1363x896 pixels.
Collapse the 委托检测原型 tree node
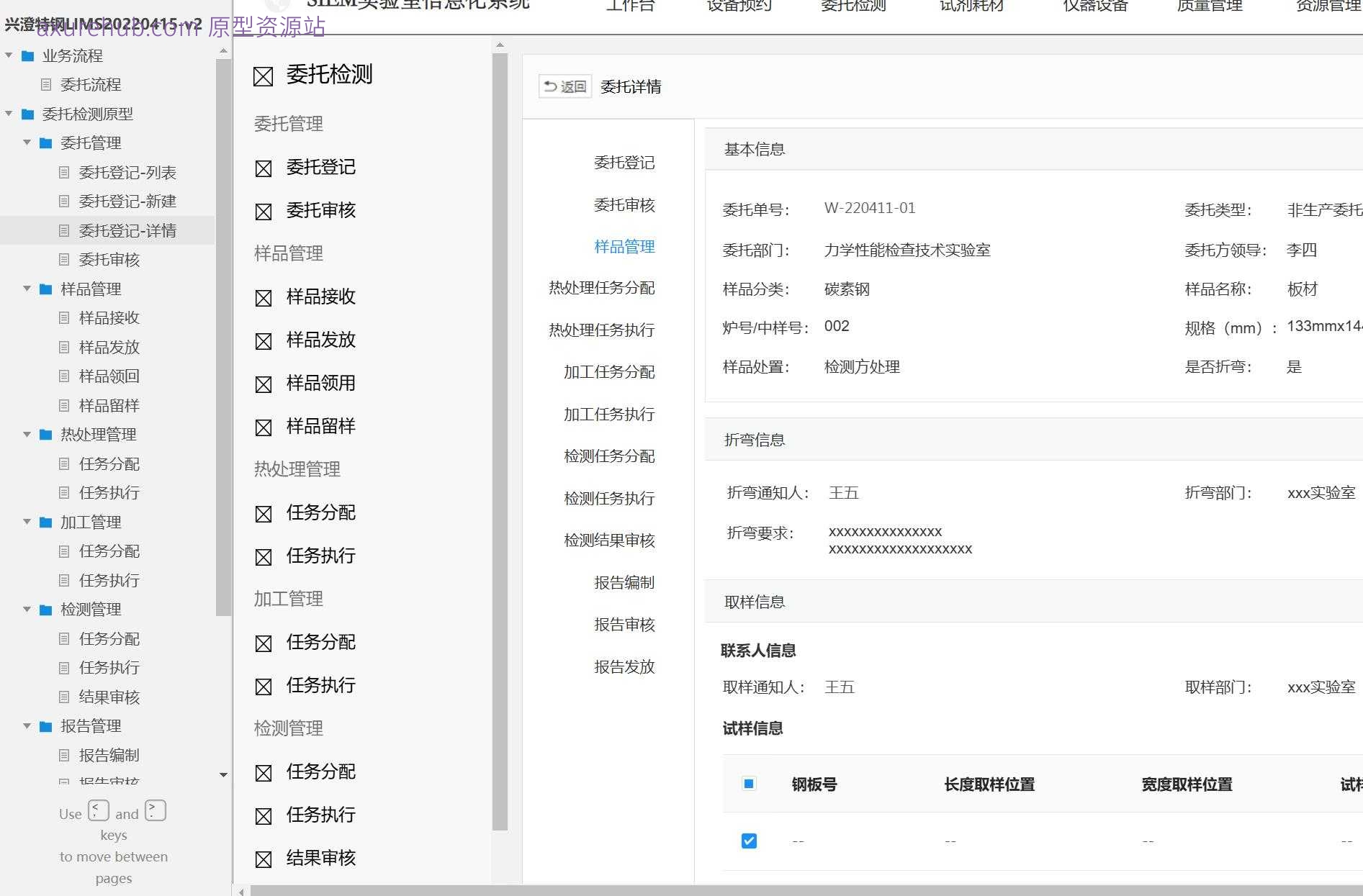9,114
